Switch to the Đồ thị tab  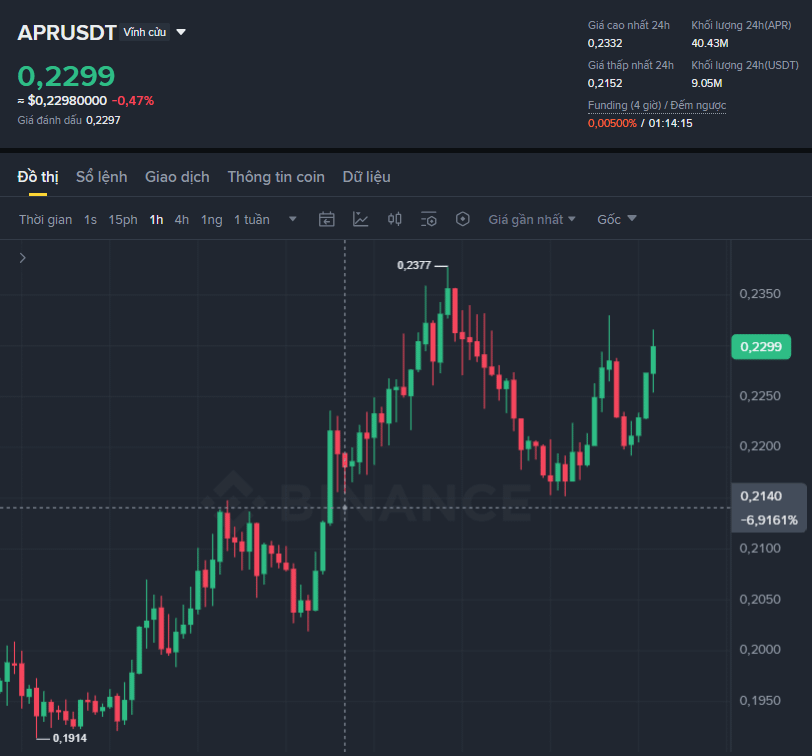(x=38, y=177)
